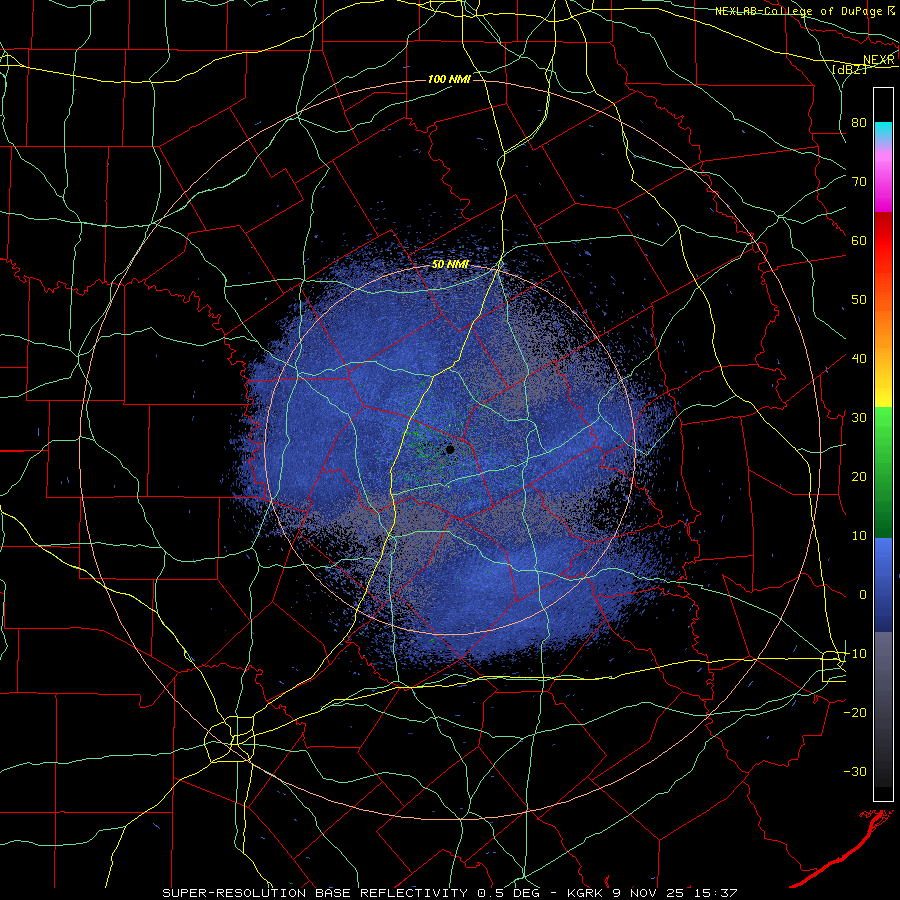Click the 70 value on reflectivity scale
This screenshot has height=900, width=900.
click(859, 181)
